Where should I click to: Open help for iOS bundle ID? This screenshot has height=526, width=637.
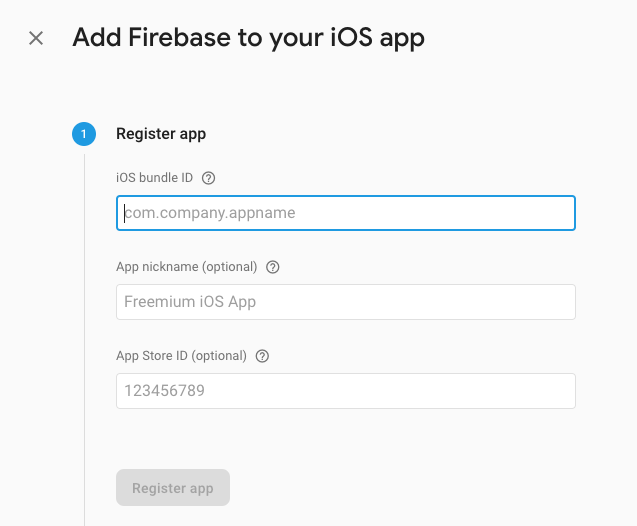(x=209, y=178)
